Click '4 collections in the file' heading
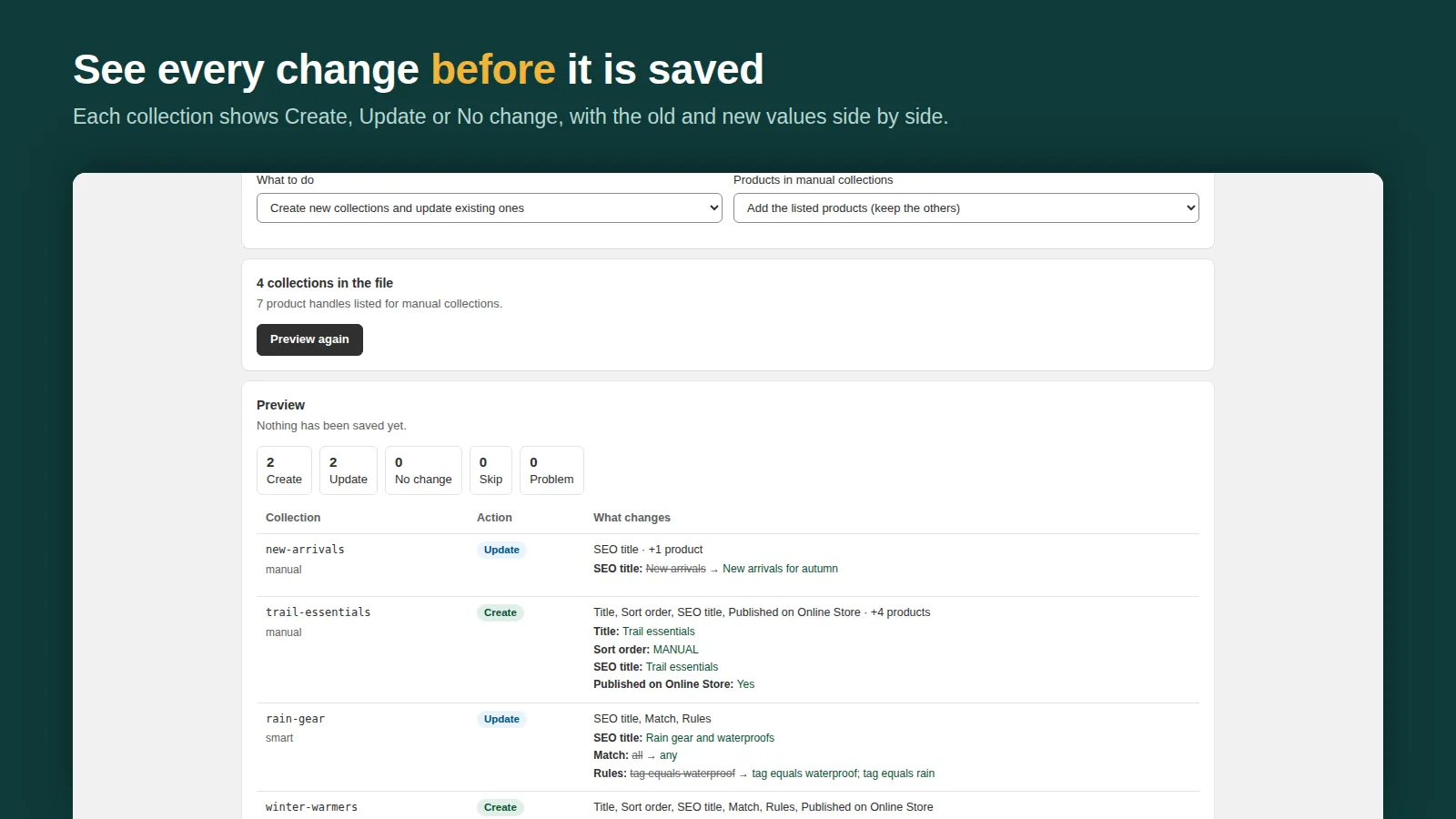Viewport: 1456px width, 819px height. click(325, 283)
